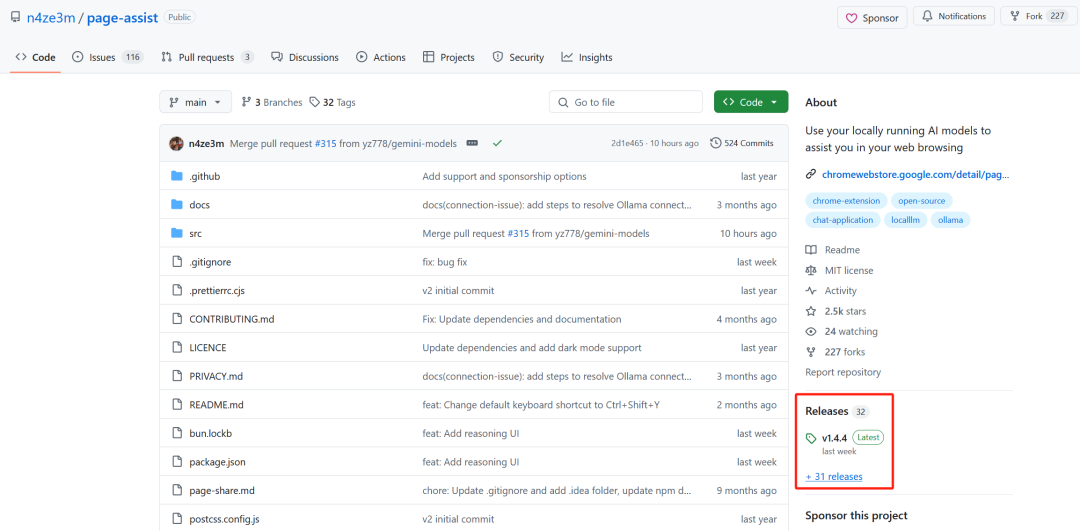Open the src folder

click(x=196, y=233)
